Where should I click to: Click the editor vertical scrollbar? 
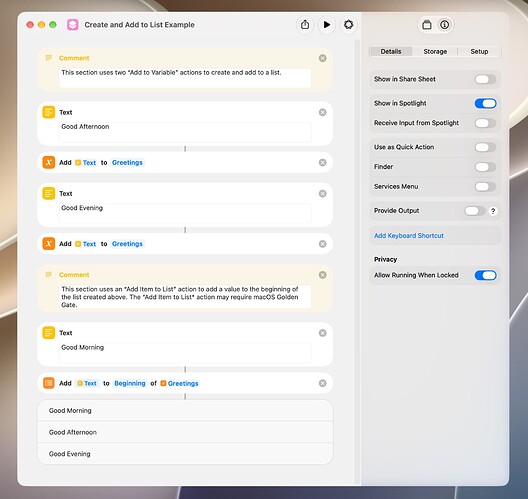pos(357,262)
